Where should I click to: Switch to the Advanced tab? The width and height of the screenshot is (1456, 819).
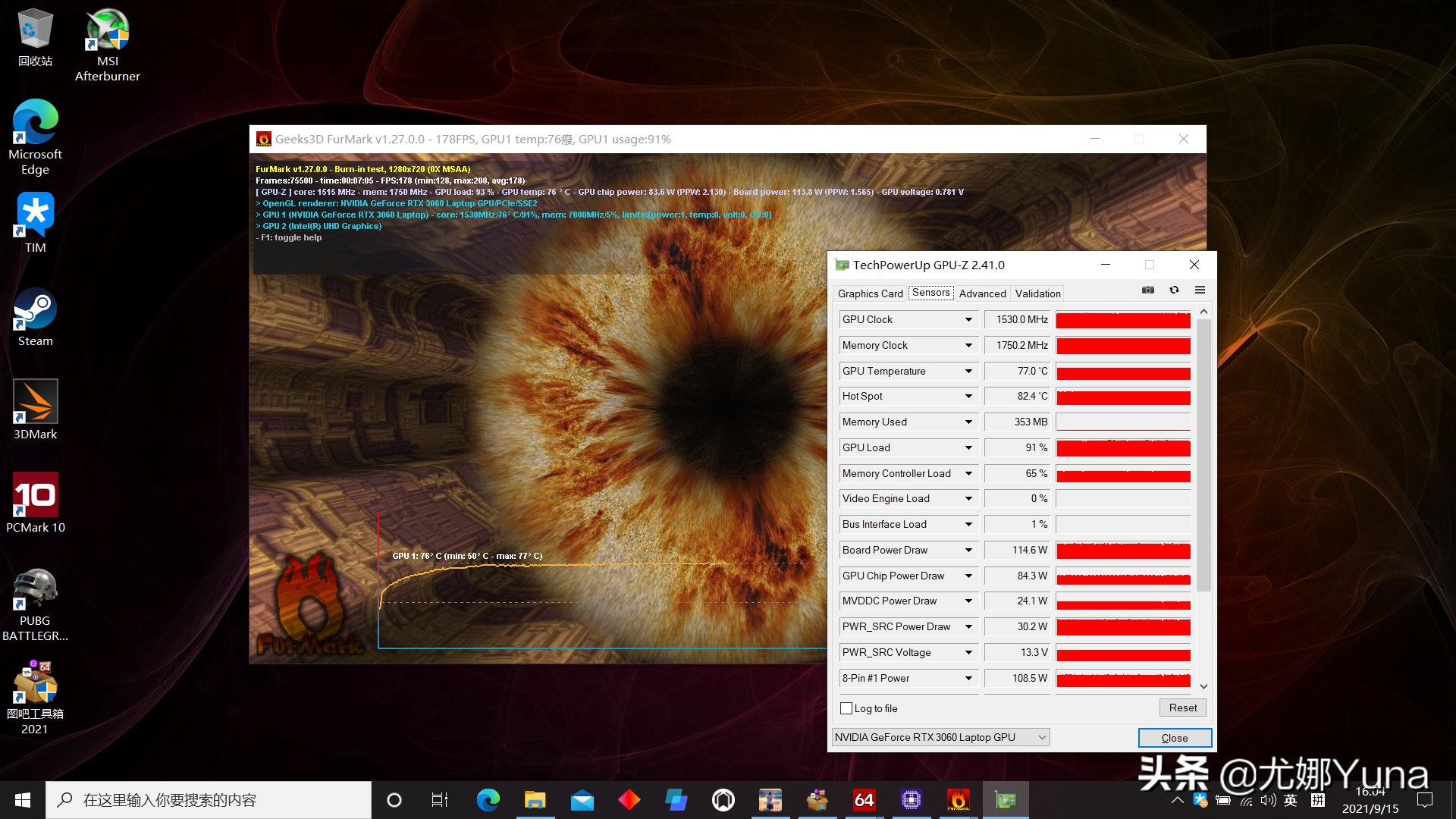pos(982,293)
